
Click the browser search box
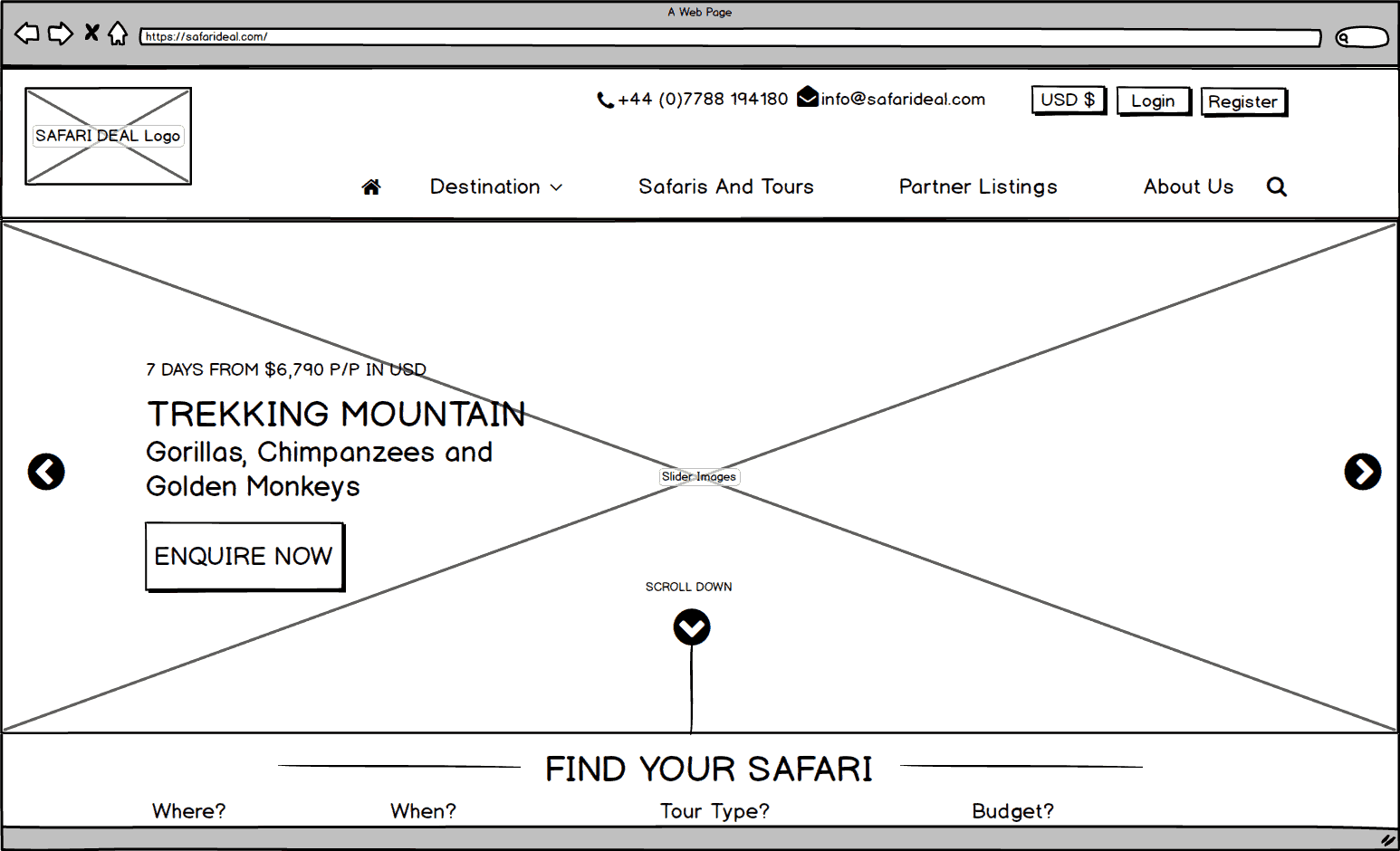click(1362, 37)
